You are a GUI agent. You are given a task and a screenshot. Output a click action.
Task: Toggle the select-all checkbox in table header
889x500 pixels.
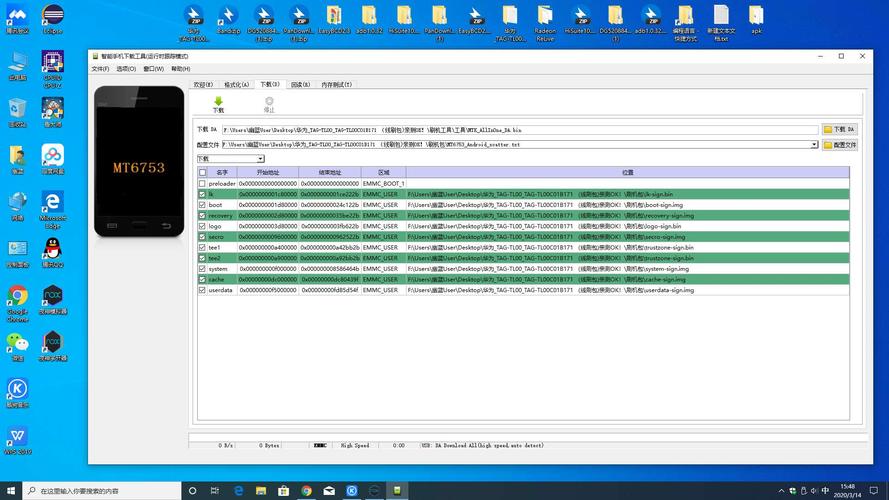click(202, 172)
